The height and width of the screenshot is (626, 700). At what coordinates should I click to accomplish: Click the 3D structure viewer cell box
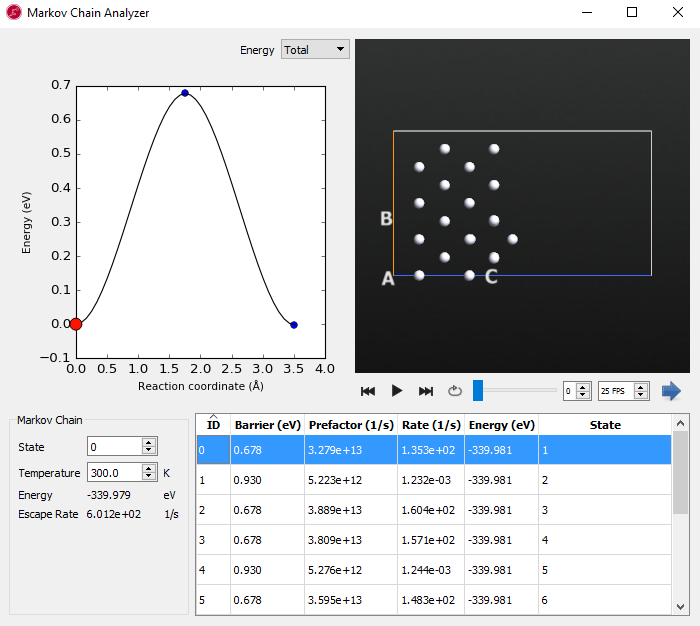point(522,203)
